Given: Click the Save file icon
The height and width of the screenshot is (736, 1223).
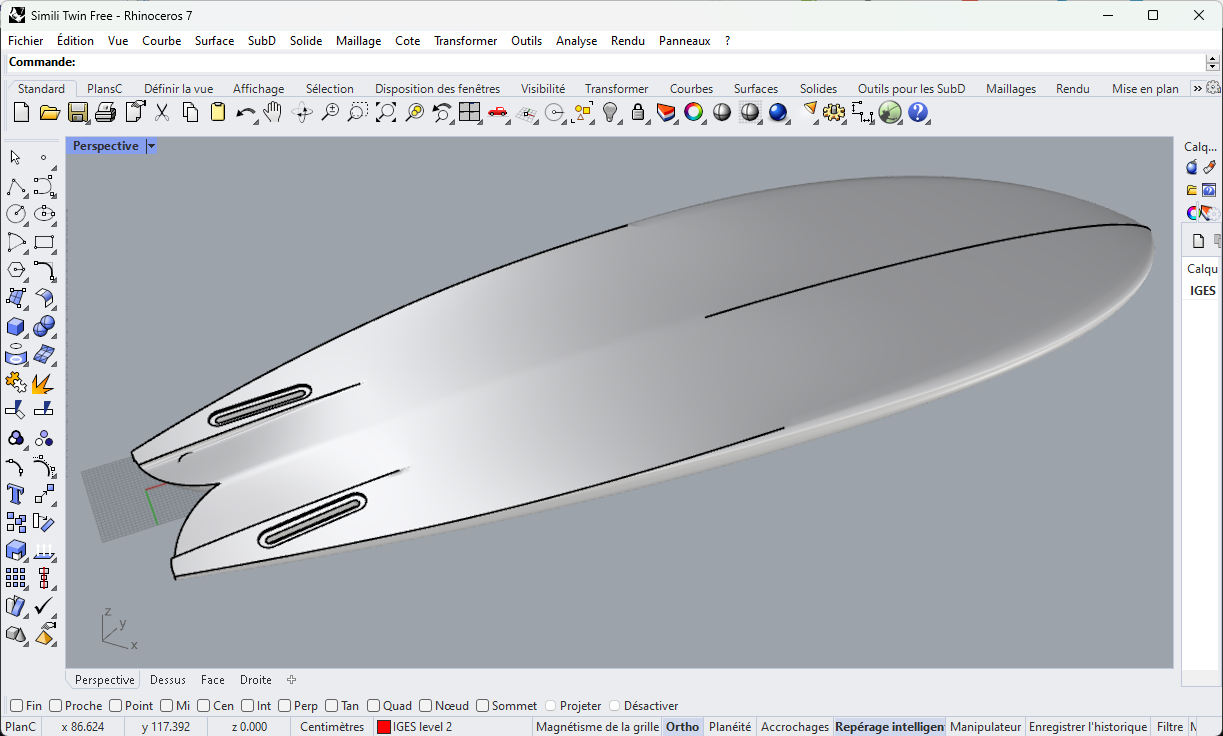Looking at the screenshot, I should [78, 113].
